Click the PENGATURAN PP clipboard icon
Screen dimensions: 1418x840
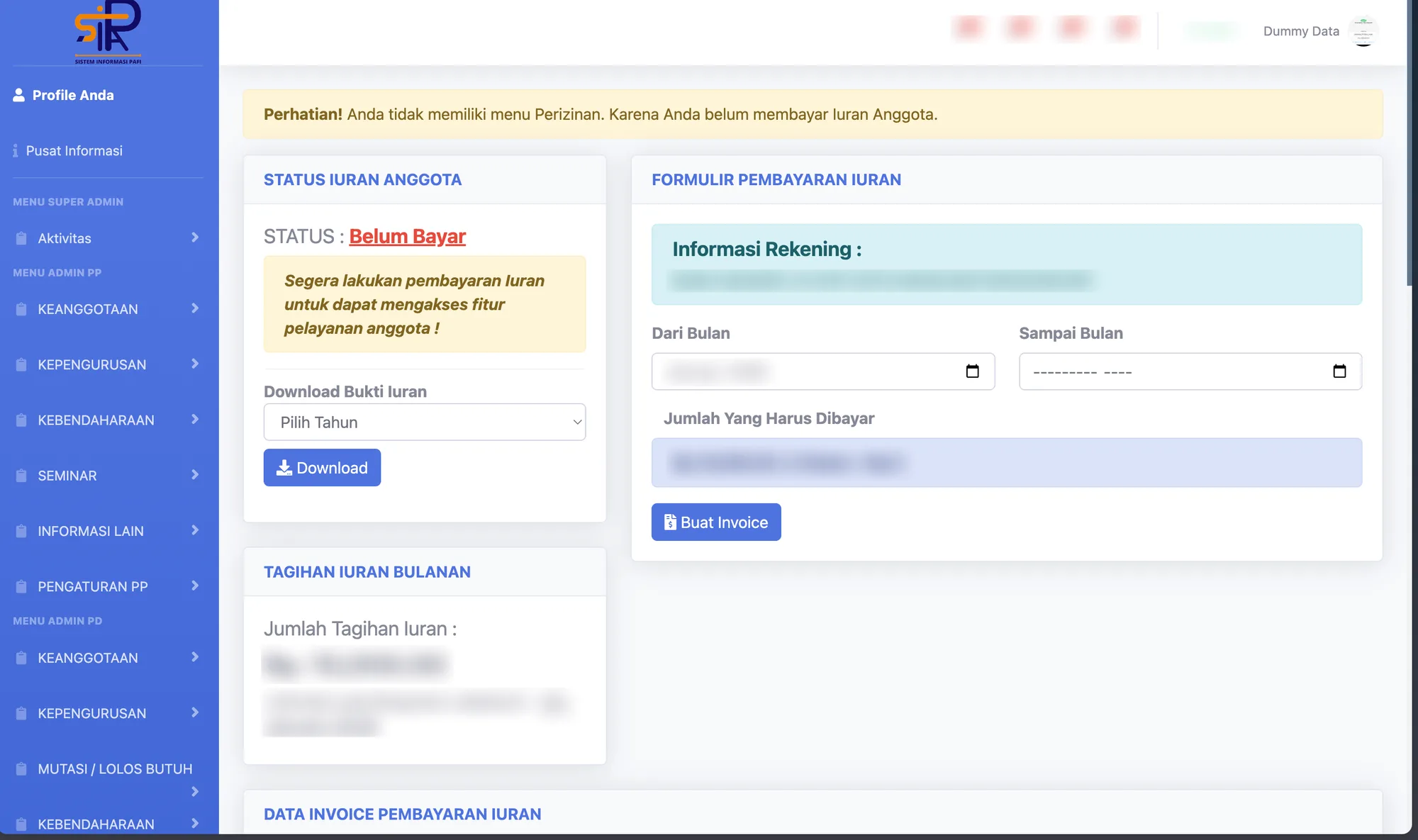click(21, 586)
